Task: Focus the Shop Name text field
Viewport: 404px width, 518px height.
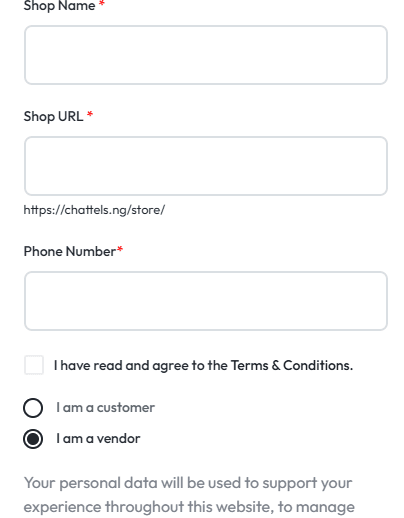Action: (206, 55)
